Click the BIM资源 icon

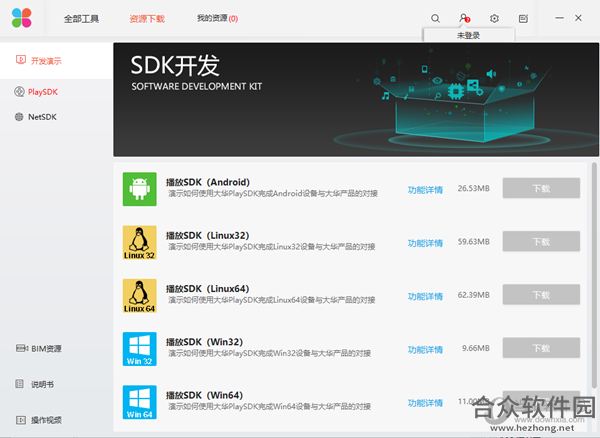tap(21, 348)
